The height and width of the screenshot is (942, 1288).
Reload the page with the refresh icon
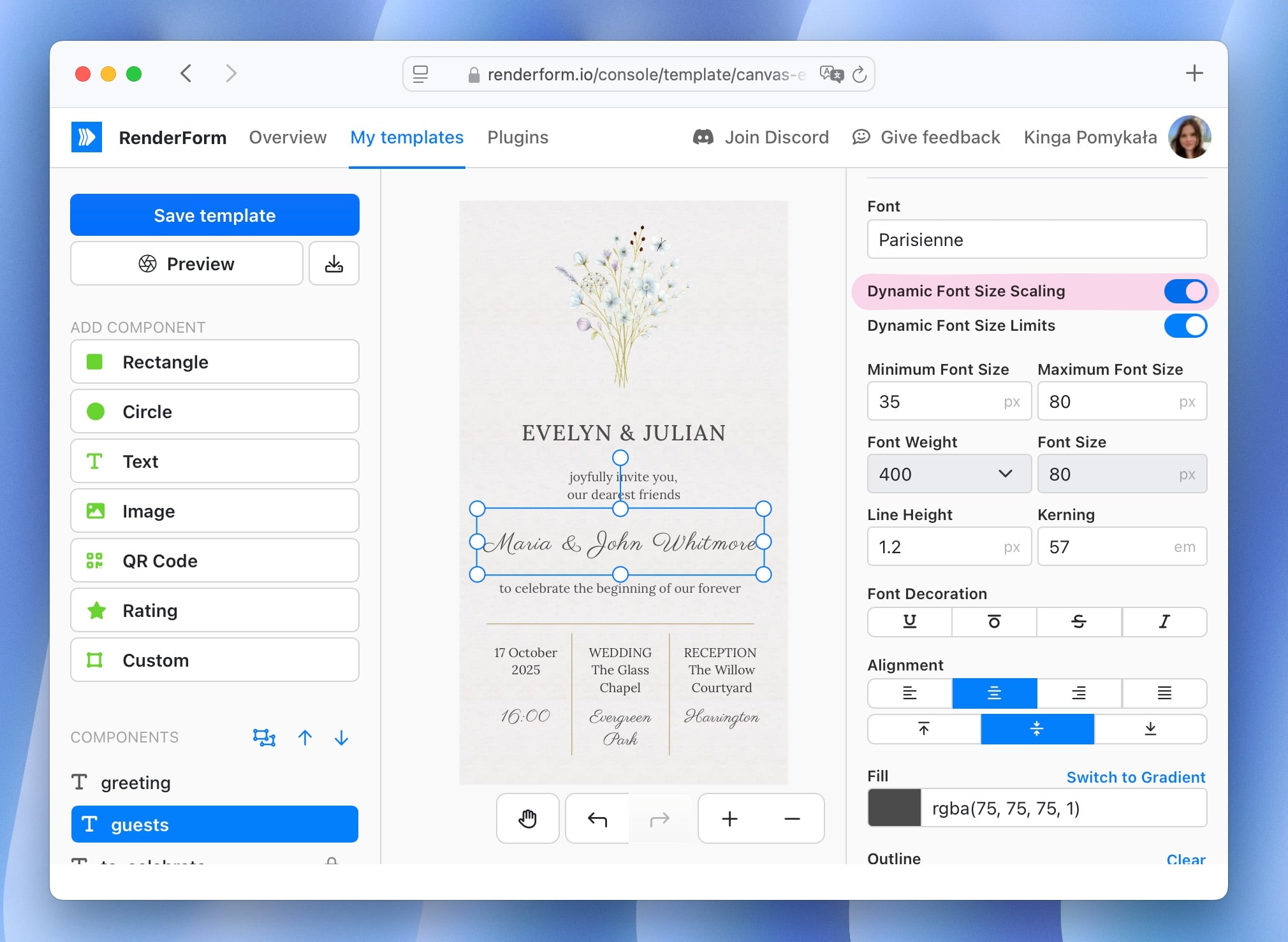[860, 75]
